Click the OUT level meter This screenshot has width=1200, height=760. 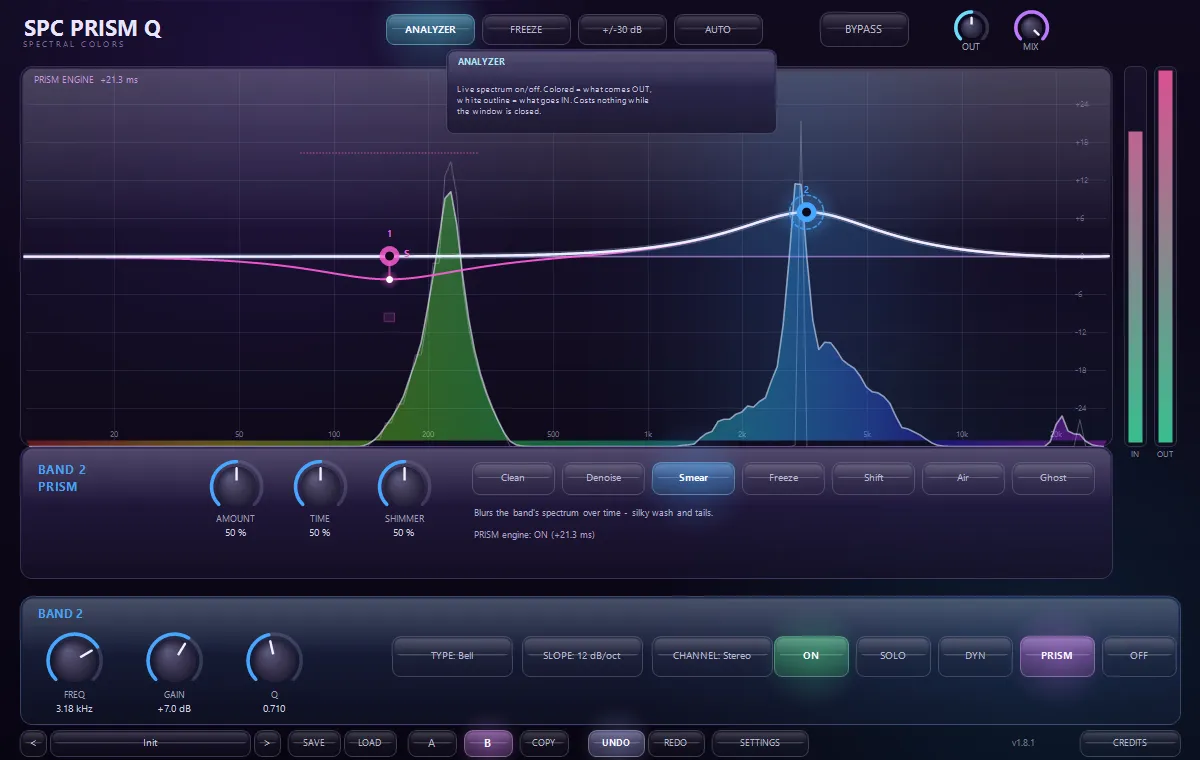coord(1166,256)
